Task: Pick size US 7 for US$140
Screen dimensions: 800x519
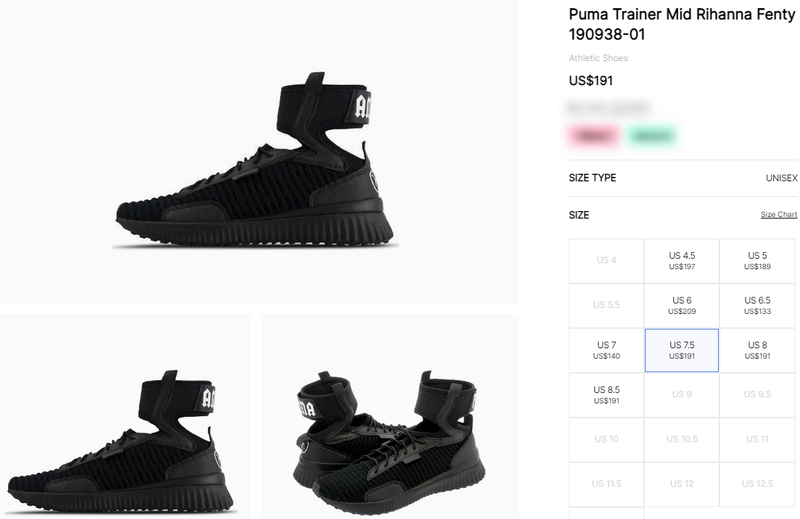Action: click(606, 350)
